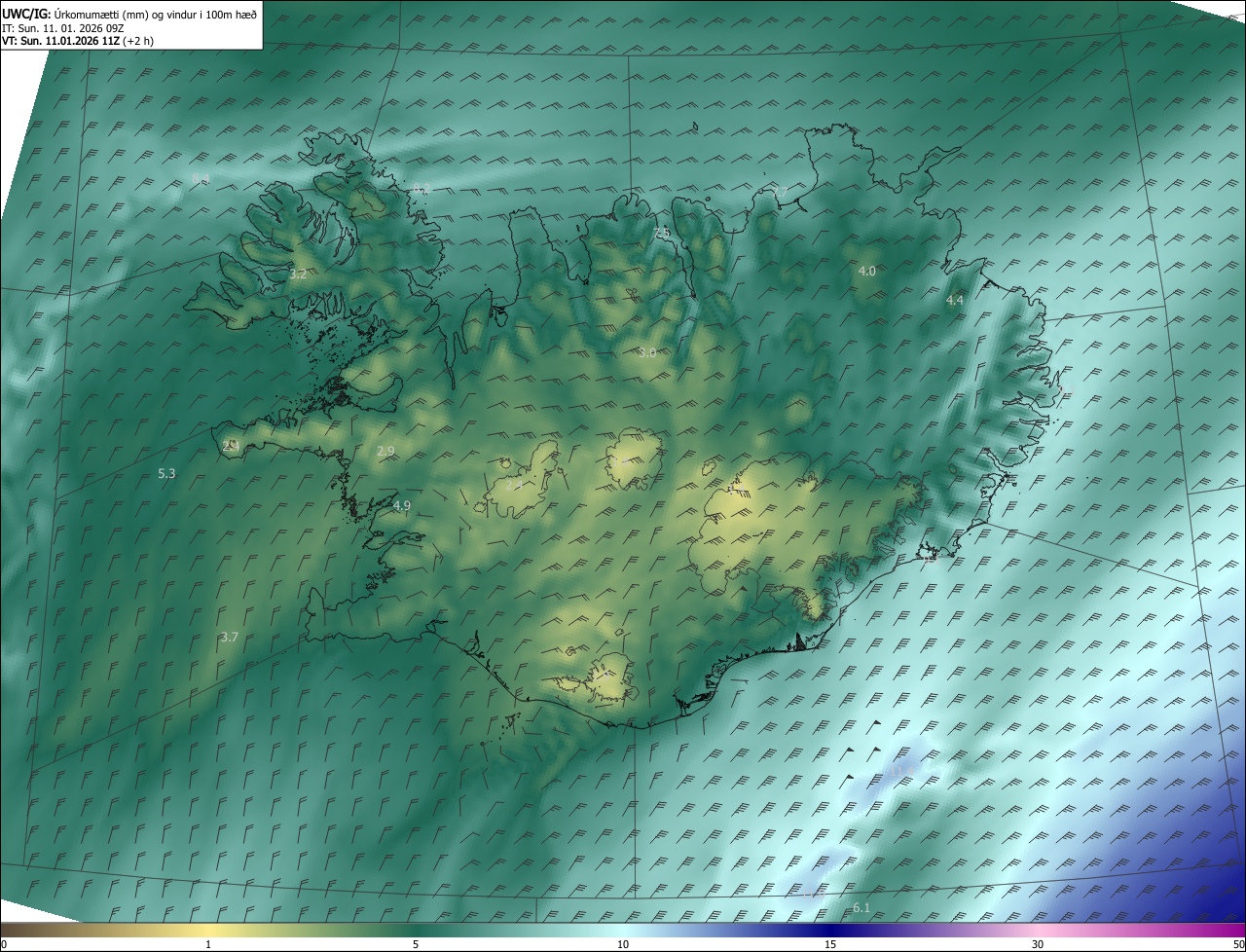The image size is (1246, 952).
Task: Click the 8.2 value label on the map
Action: coord(421,189)
